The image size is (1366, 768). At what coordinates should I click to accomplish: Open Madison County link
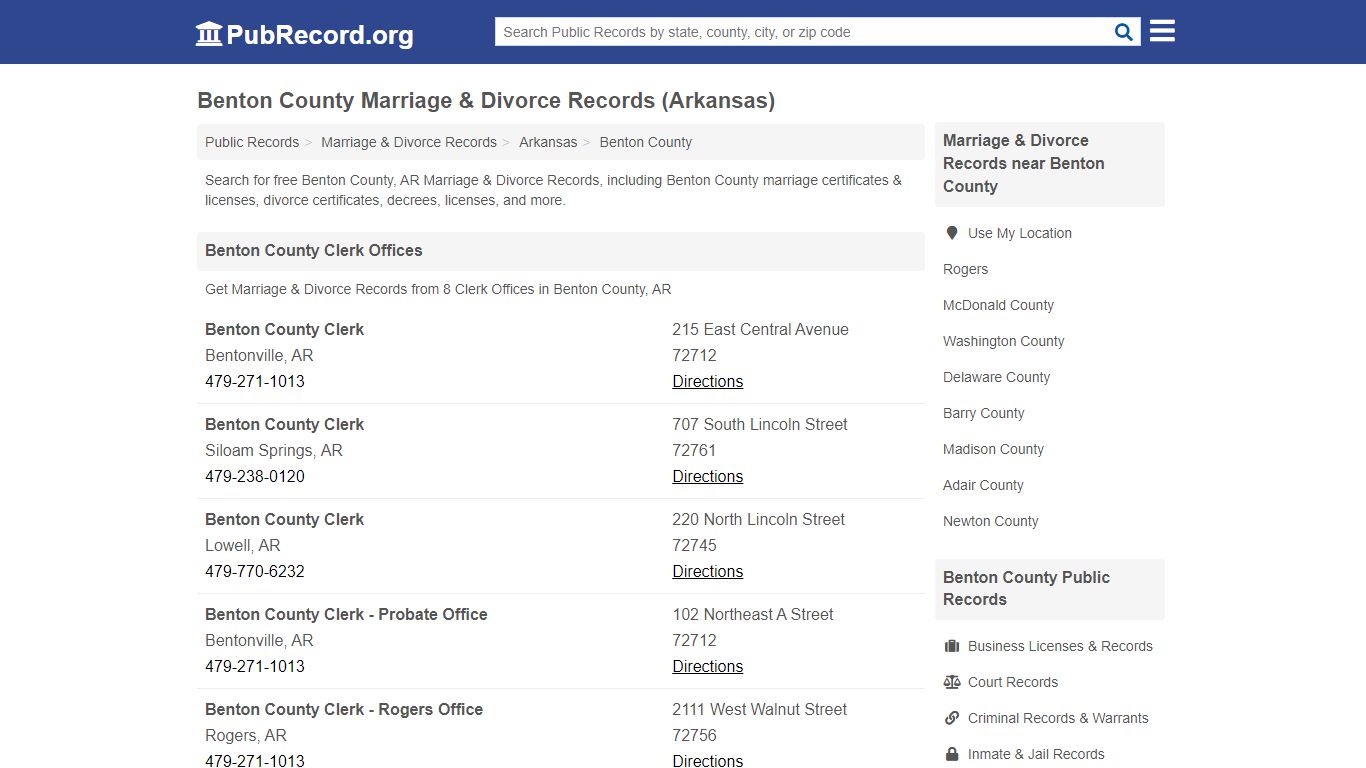[993, 449]
